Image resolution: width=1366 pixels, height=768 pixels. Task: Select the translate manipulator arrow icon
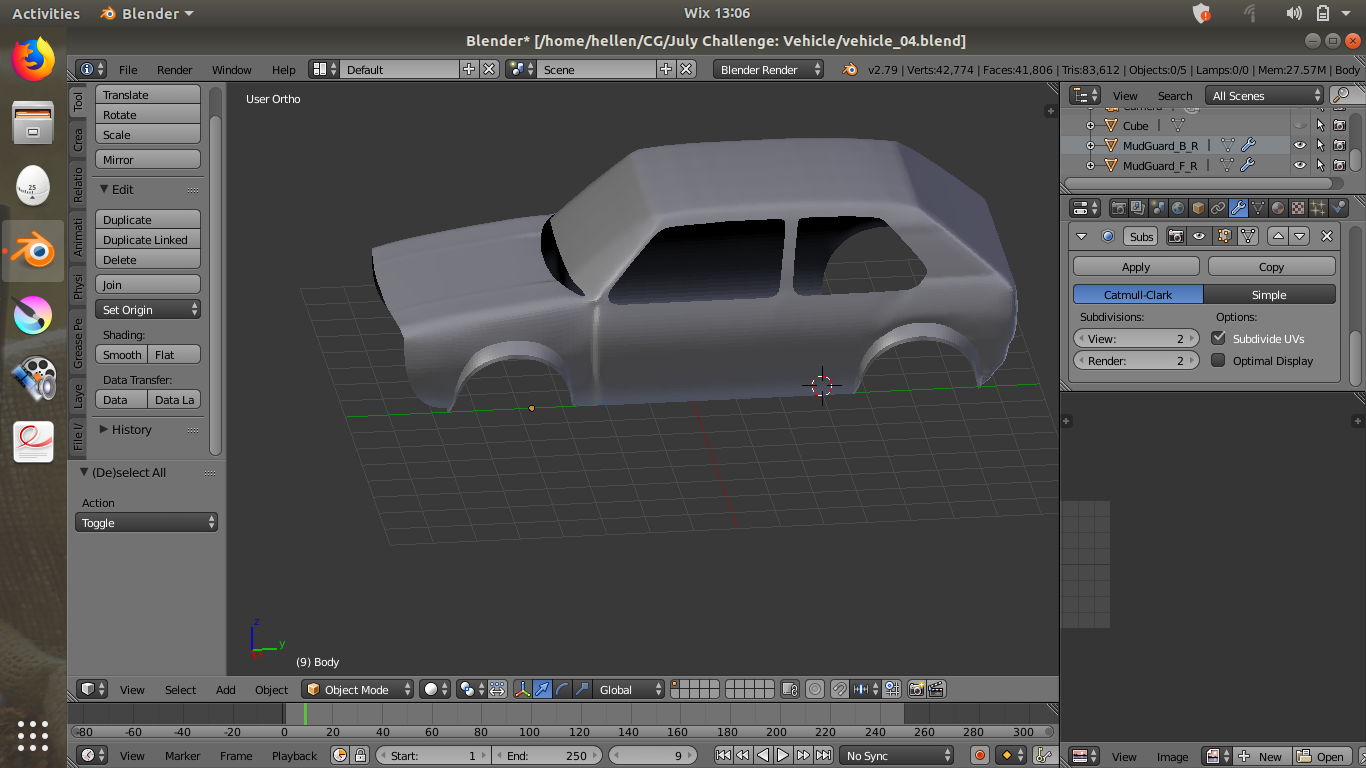click(542, 689)
